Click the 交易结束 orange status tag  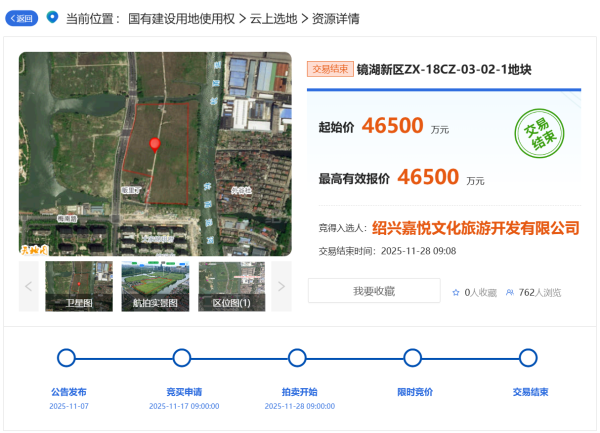(x=329, y=70)
